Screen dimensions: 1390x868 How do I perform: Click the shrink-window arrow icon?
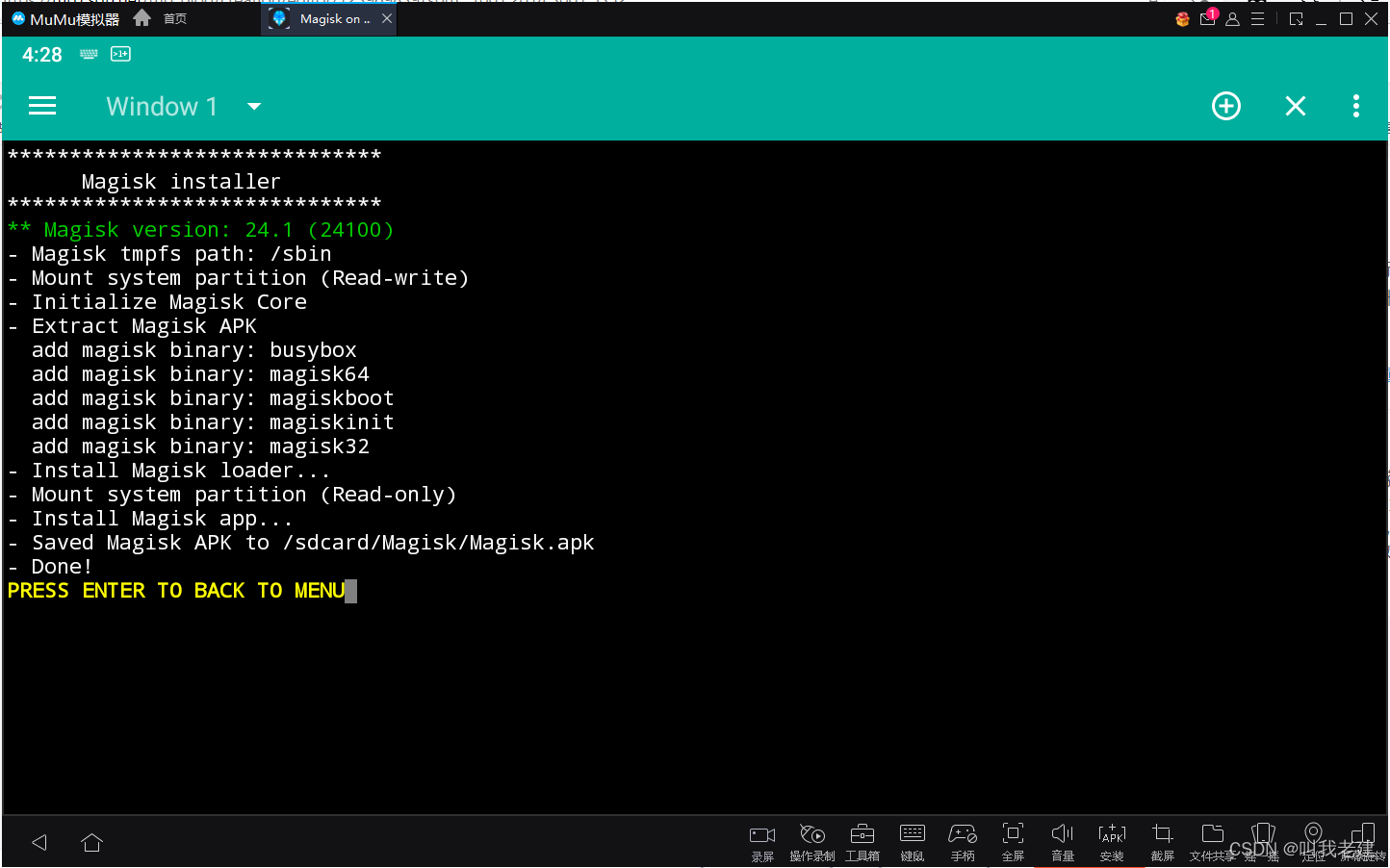(1297, 18)
